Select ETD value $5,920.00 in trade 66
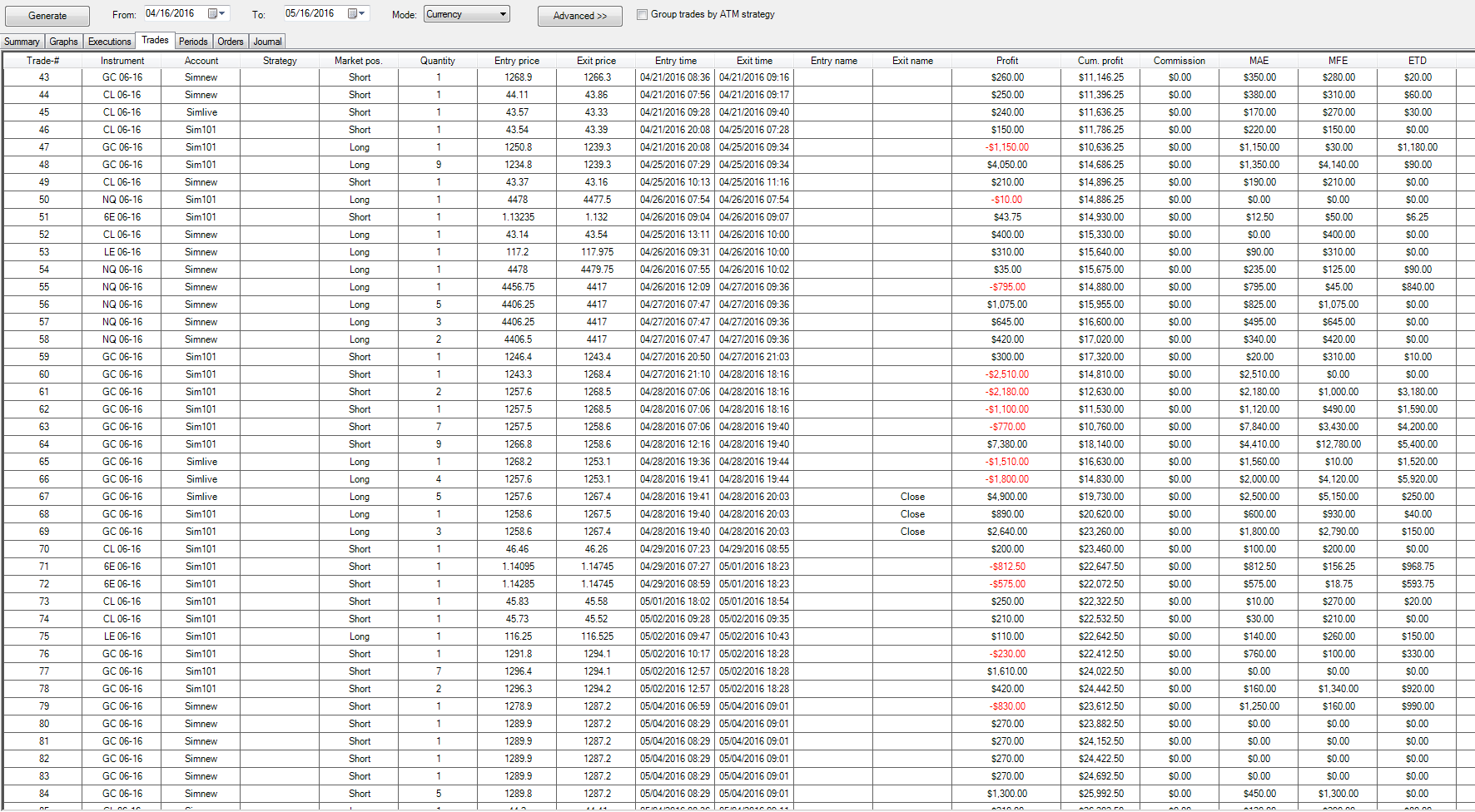1475x812 pixels. (x=1418, y=479)
